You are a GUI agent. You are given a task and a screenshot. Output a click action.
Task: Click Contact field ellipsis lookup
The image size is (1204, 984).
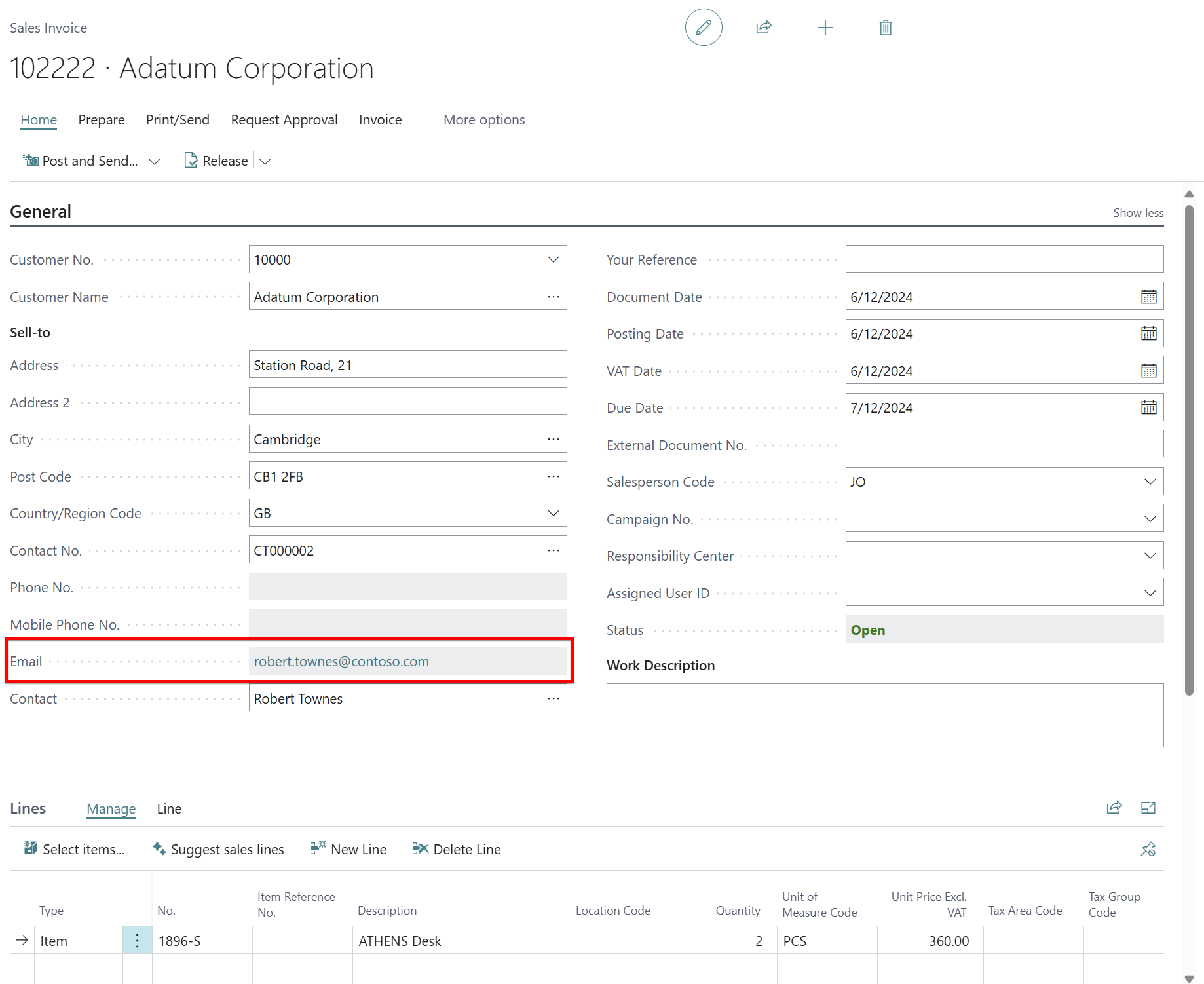click(x=554, y=698)
